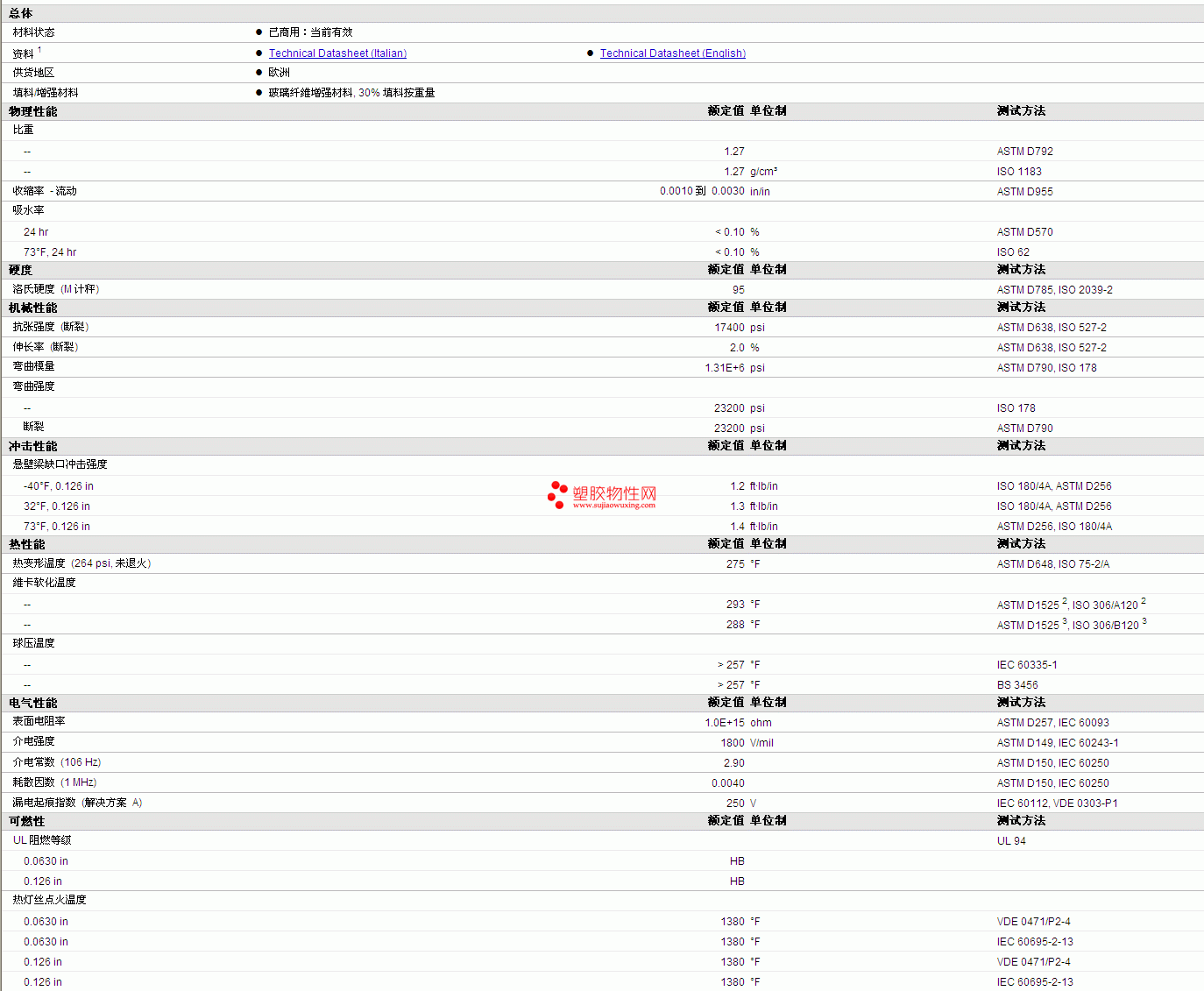Viewport: 1204px width, 991px height.
Task: Click ASTM D648, ISO 75-2/A method
Action: pos(1053,564)
